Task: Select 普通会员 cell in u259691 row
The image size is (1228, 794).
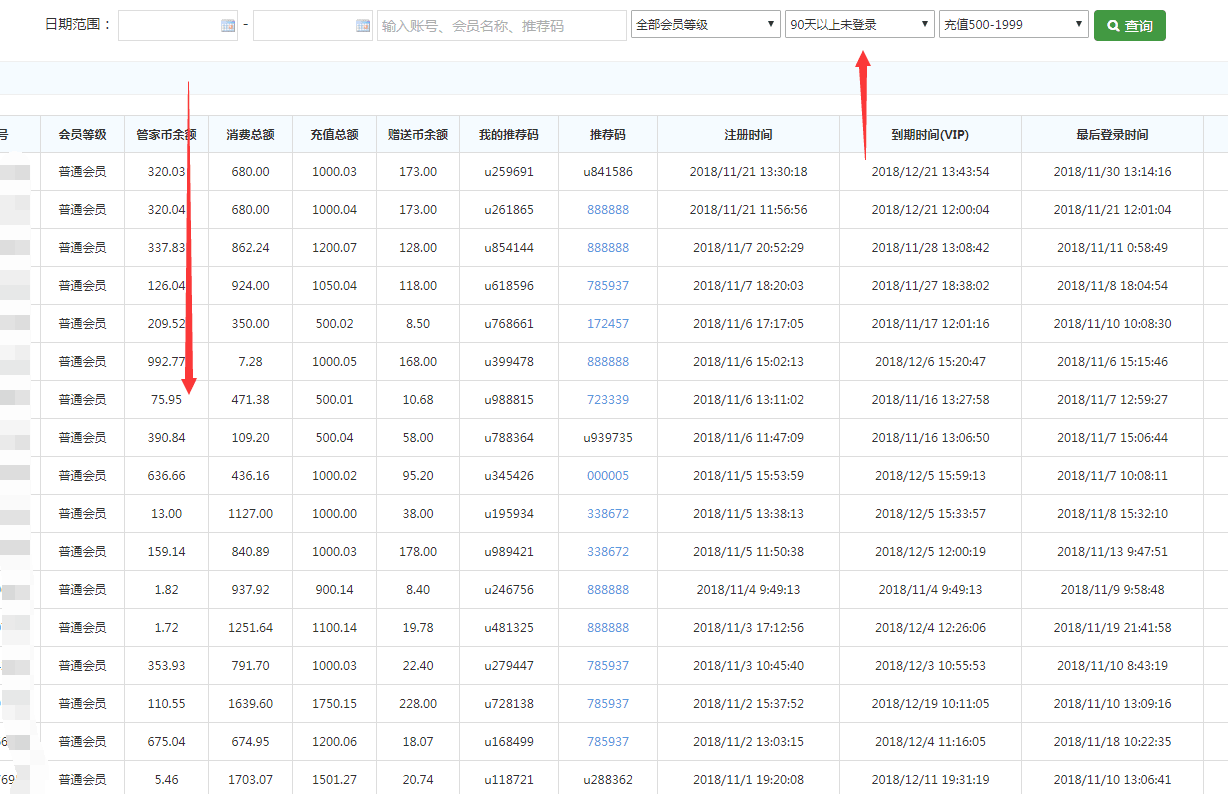Action: 82,172
